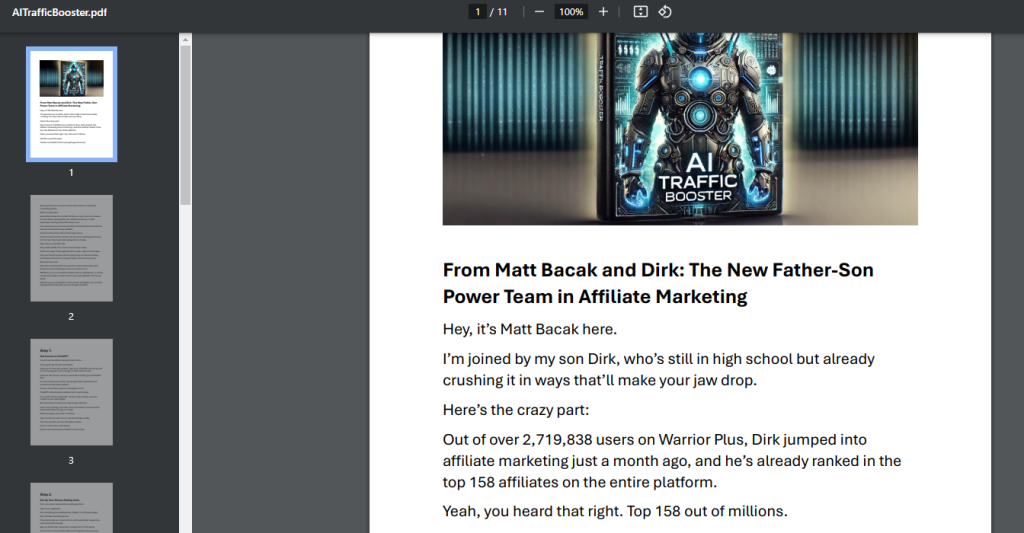
Task: Select the AI Traffic Booster cover image
Action: tap(680, 129)
